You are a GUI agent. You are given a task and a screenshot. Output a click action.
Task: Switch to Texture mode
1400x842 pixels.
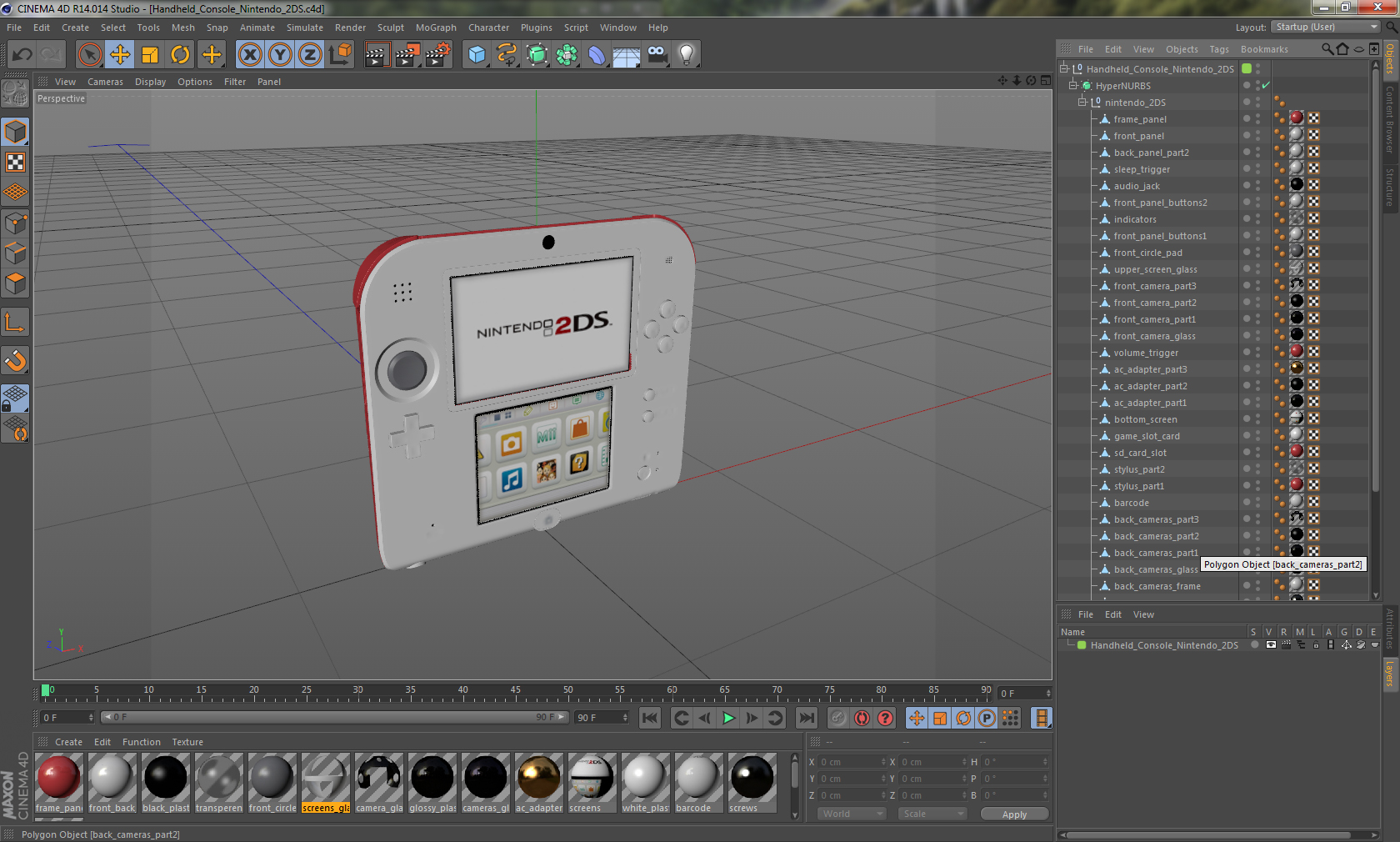tap(15, 162)
